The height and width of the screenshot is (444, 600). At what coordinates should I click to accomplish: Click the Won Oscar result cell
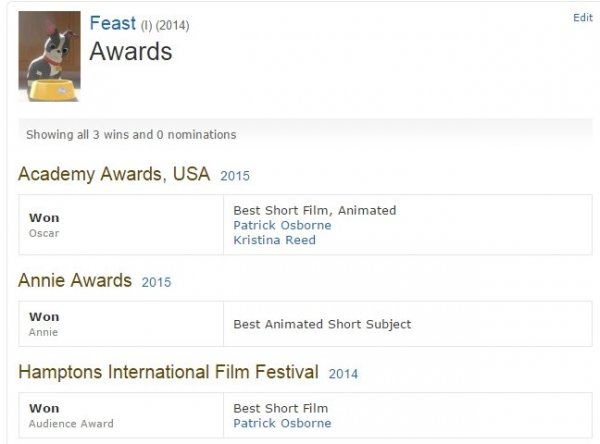(120, 225)
